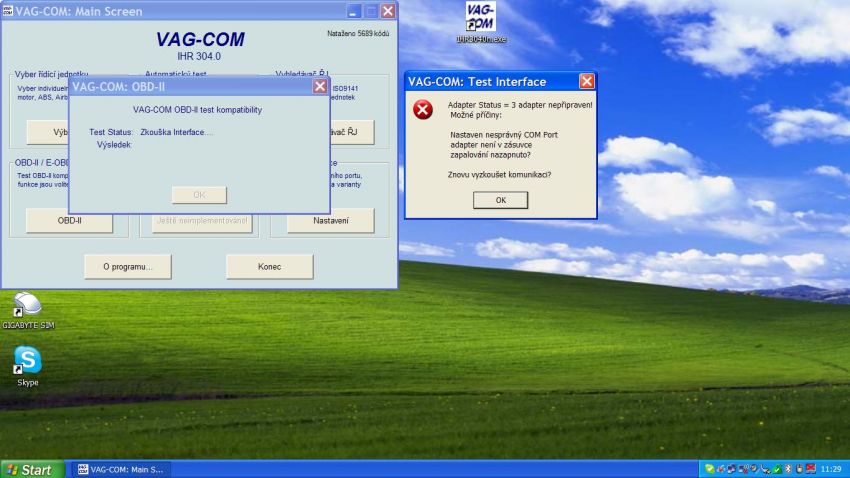Click the VAG-COM: Main S... taskbar button
The height and width of the screenshot is (478, 850).
pyautogui.click(x=120, y=469)
